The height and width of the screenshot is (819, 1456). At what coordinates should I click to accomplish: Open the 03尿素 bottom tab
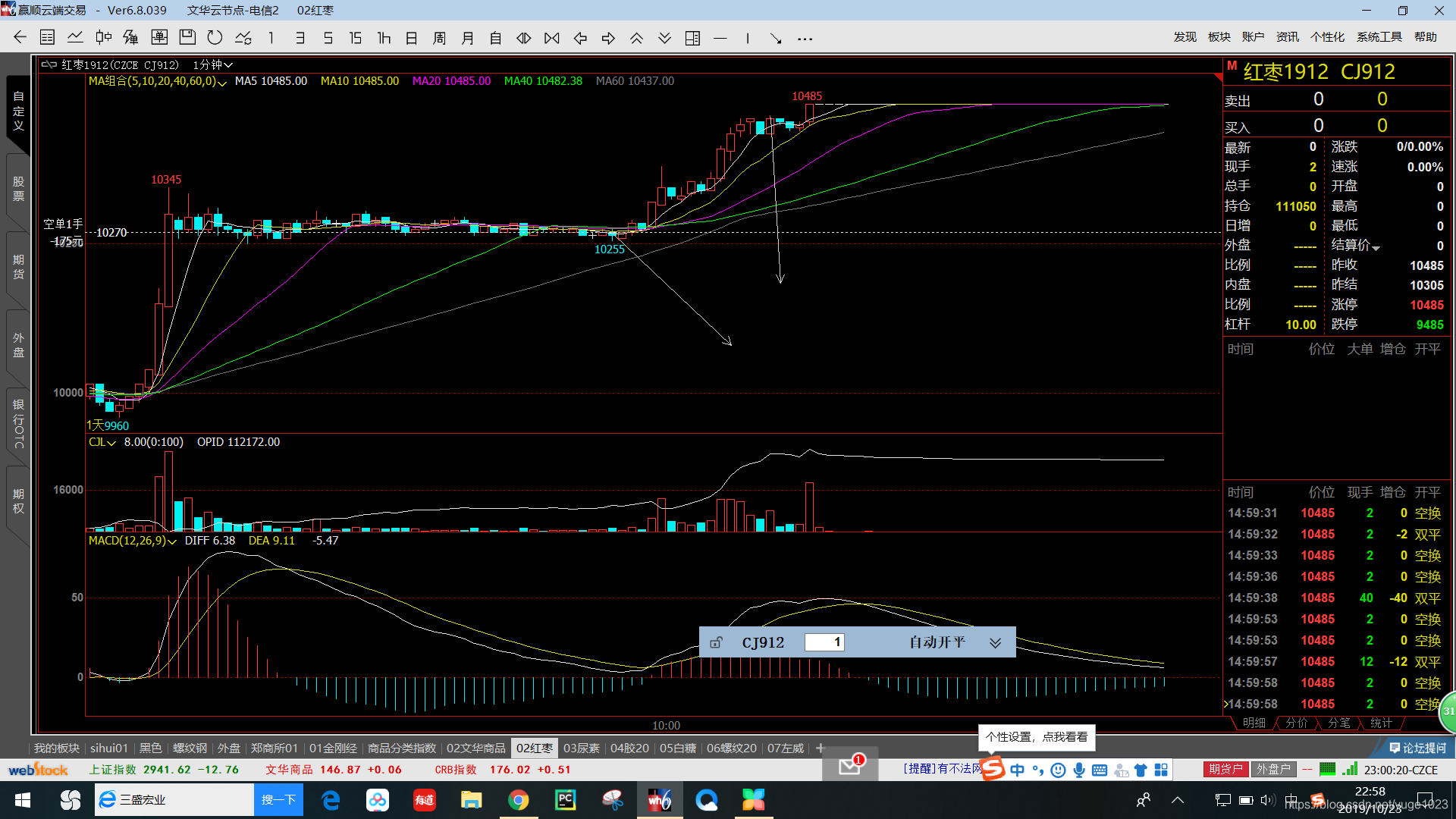tap(582, 748)
